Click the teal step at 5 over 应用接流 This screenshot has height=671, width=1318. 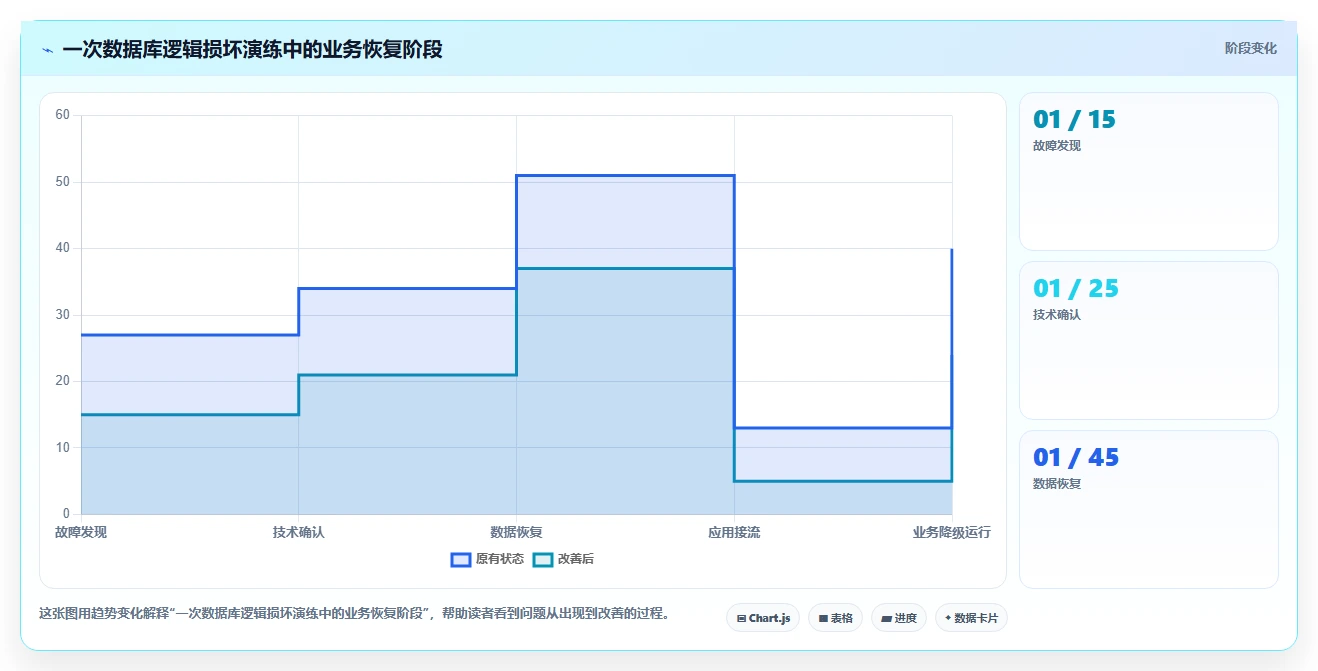point(843,481)
